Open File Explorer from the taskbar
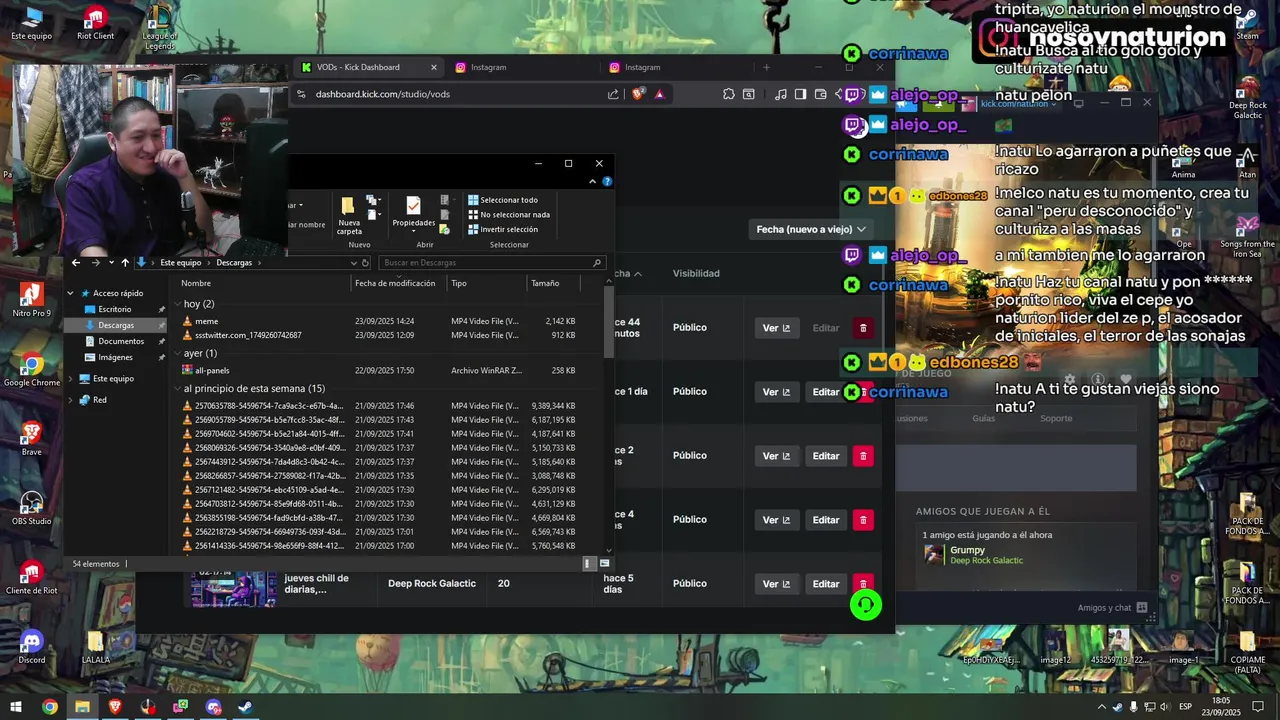Image resolution: width=1280 pixels, height=720 pixels. (82, 707)
